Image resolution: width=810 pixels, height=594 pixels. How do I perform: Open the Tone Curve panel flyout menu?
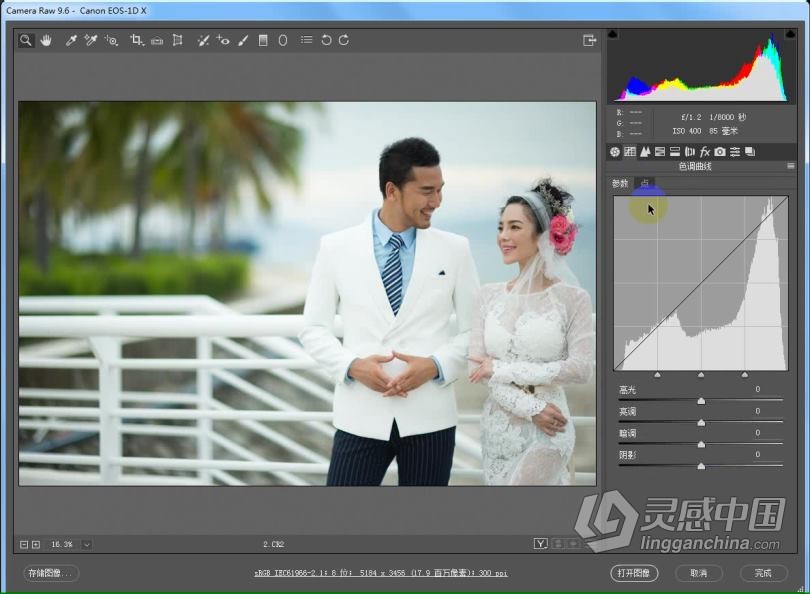point(790,166)
